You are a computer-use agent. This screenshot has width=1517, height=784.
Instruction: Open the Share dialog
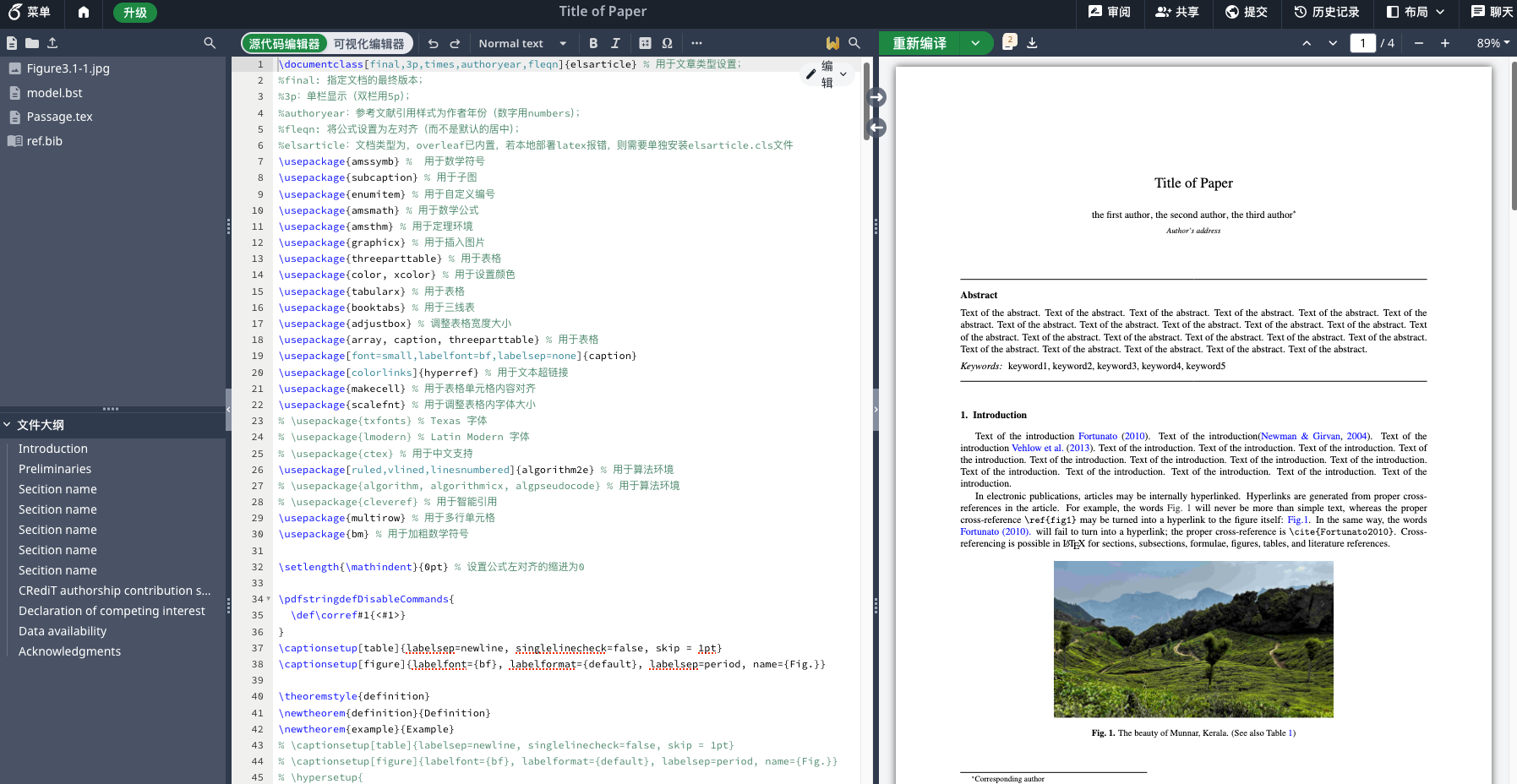1177,12
